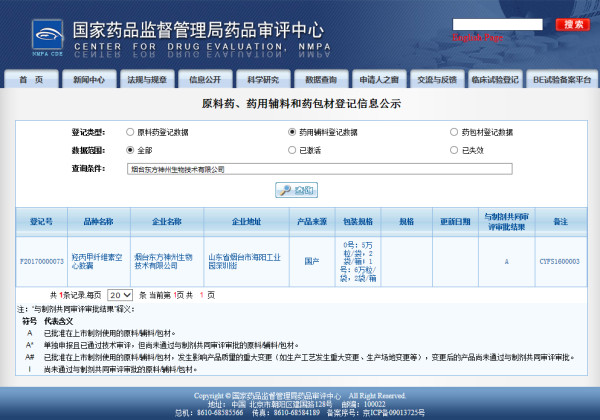600x420 pixels.
Task: Choose the 药包材登记数据 registration type
Action: [x=453, y=131]
